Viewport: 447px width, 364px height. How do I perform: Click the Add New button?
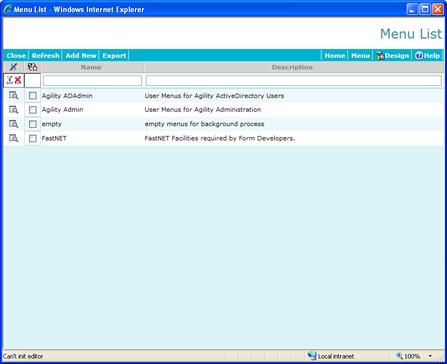81,56
